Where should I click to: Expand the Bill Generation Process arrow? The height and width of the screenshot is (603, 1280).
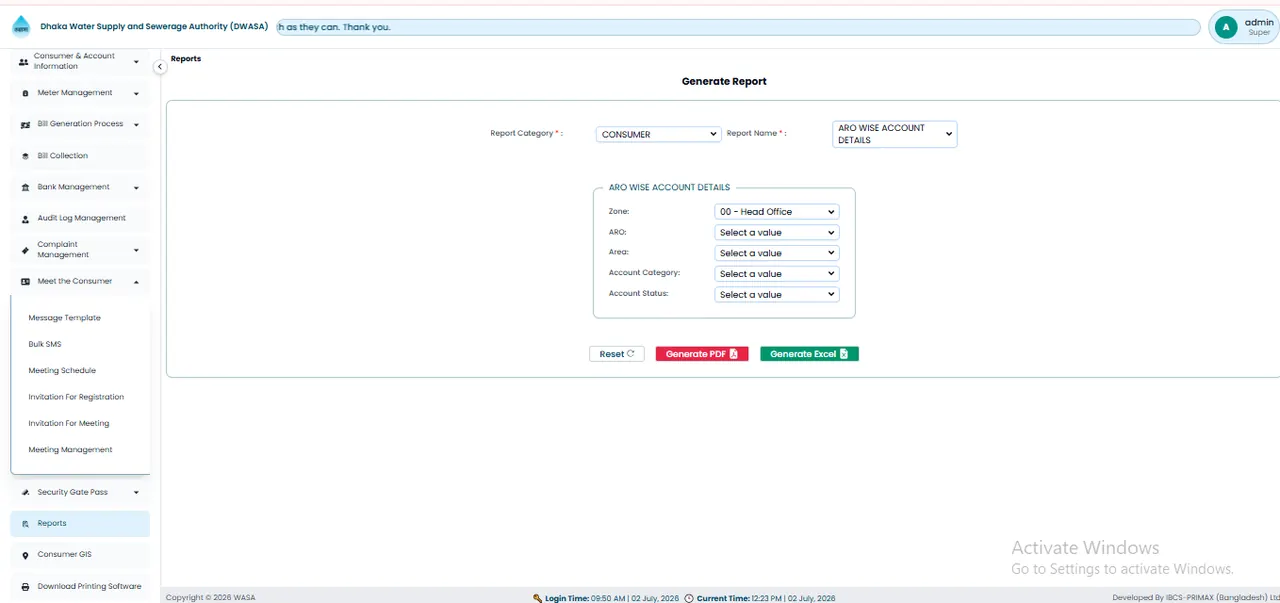pyautogui.click(x=136, y=125)
